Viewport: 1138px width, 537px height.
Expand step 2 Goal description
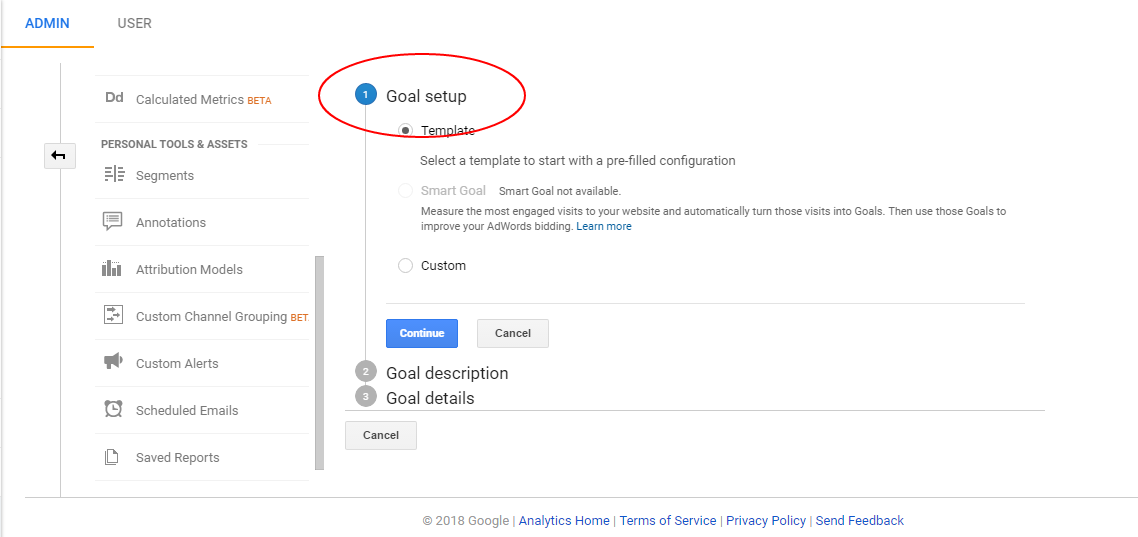(447, 373)
